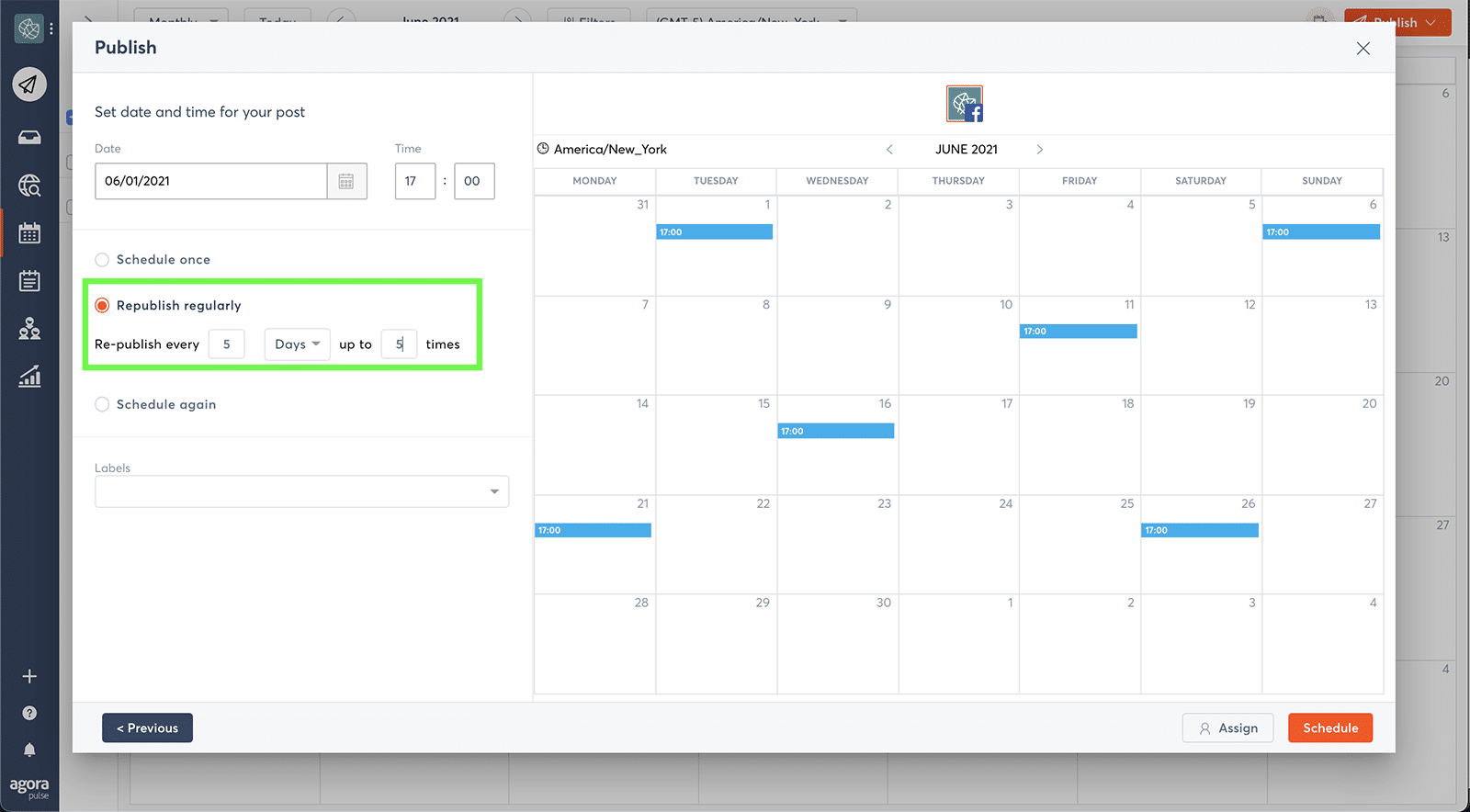Click the Publish dropdown button in background window
Screen dimensions: 1470x812
[x=1397, y=22]
